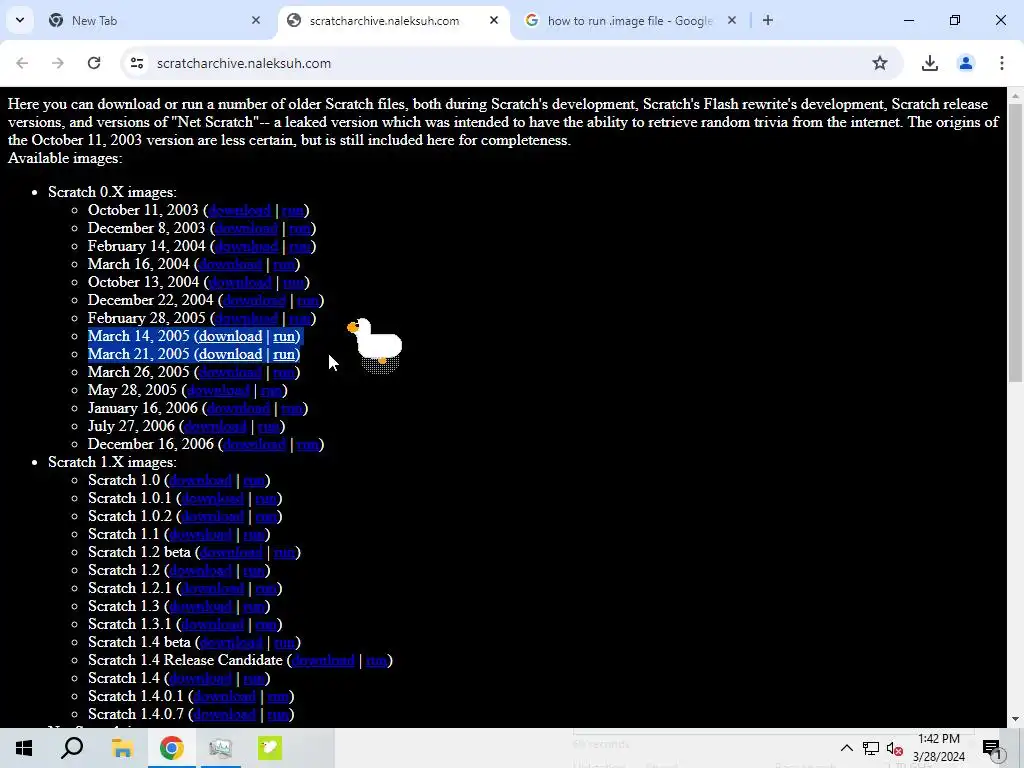Open Windows taskbar search

point(72,748)
